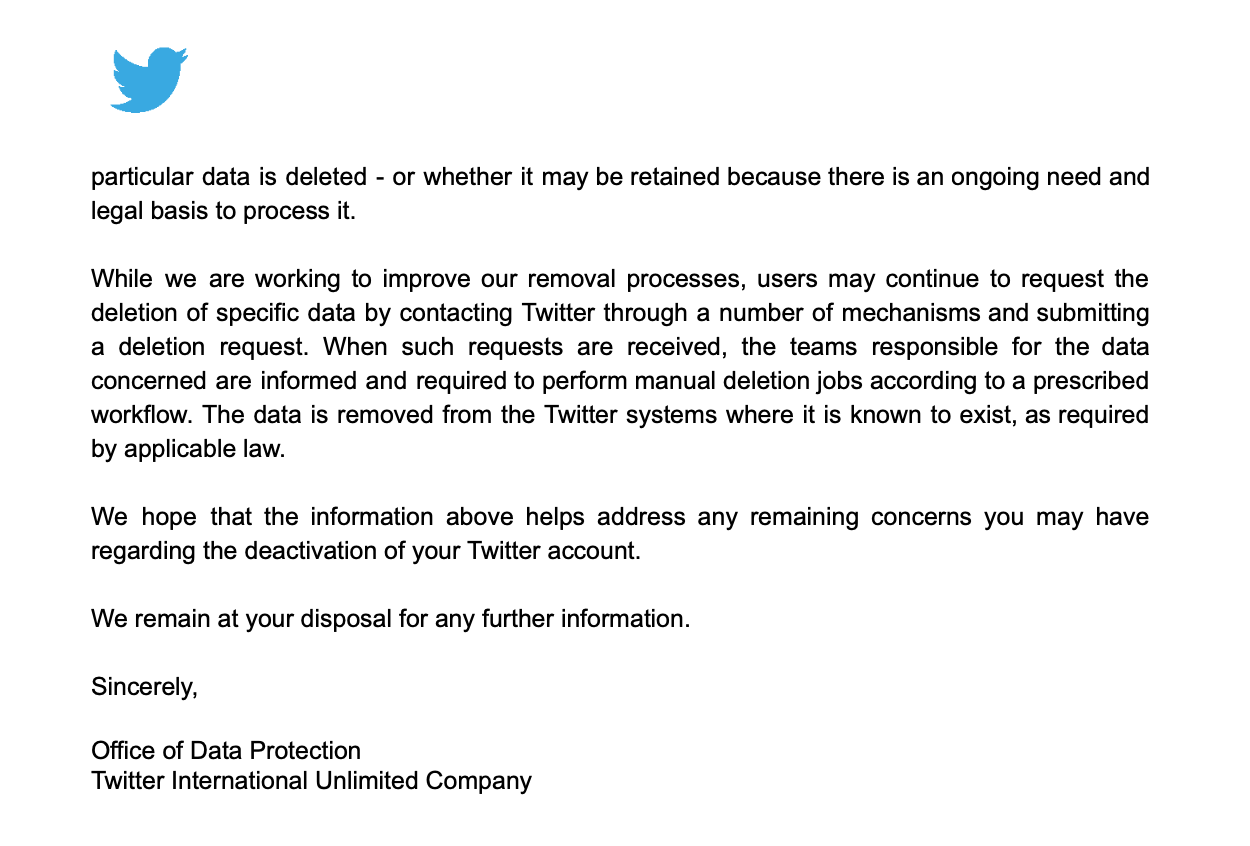The image size is (1250, 846).
Task: Click the blue Twitter bird logo
Action: click(149, 79)
